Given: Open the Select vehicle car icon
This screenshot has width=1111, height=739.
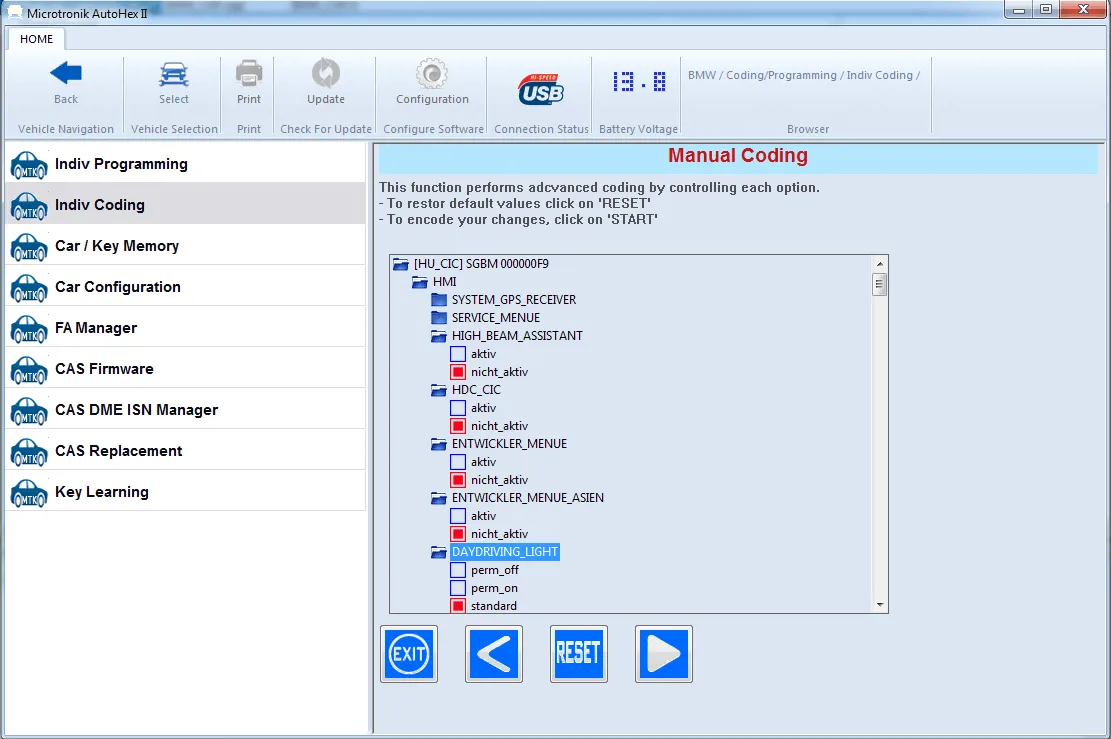Looking at the screenshot, I should tap(174, 74).
